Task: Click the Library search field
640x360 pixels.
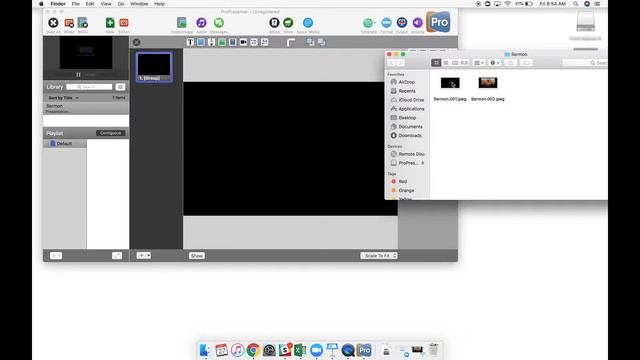Action: pos(89,87)
